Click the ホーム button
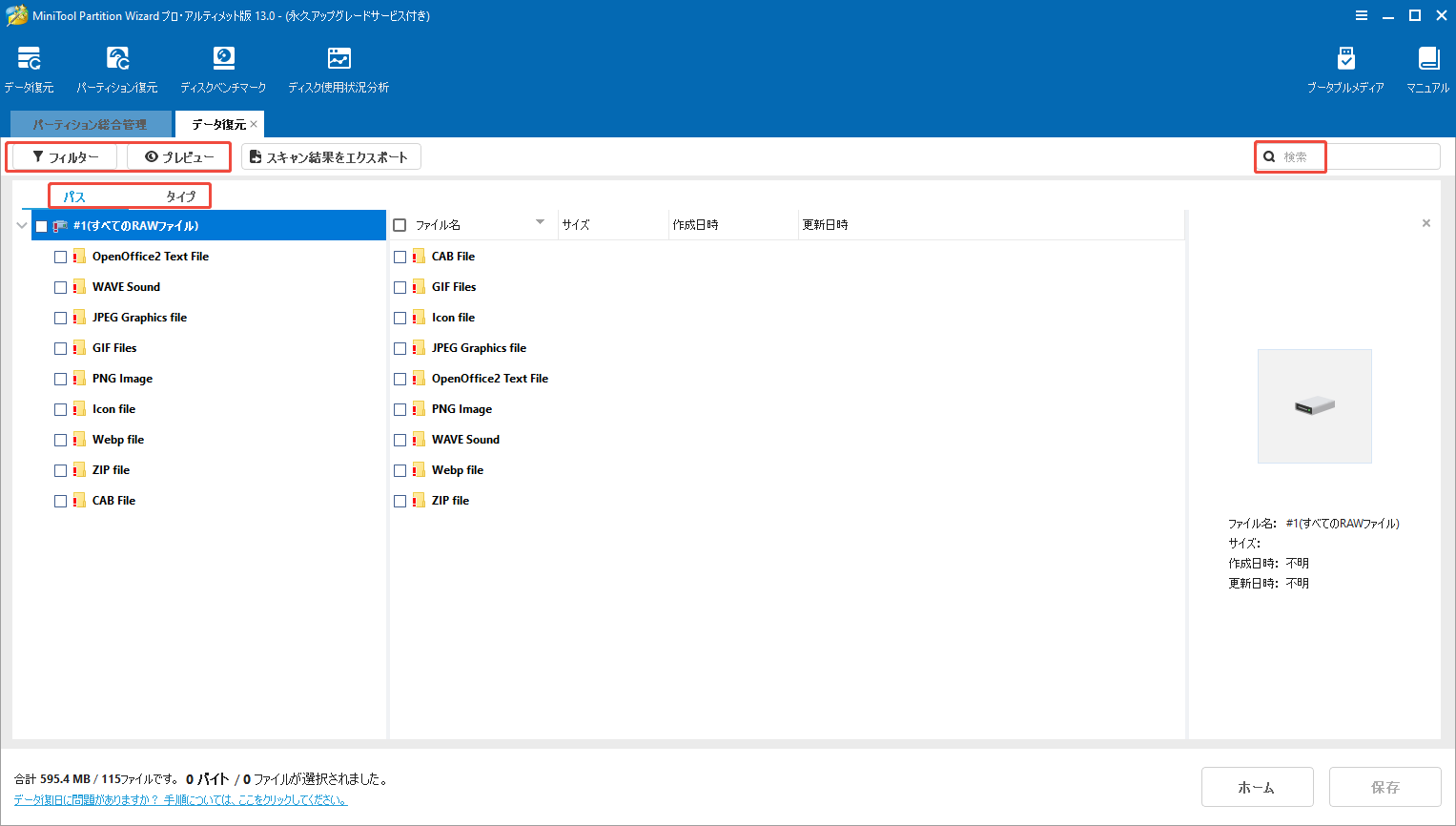Screen dimensions: 1456x826 coord(1257,787)
